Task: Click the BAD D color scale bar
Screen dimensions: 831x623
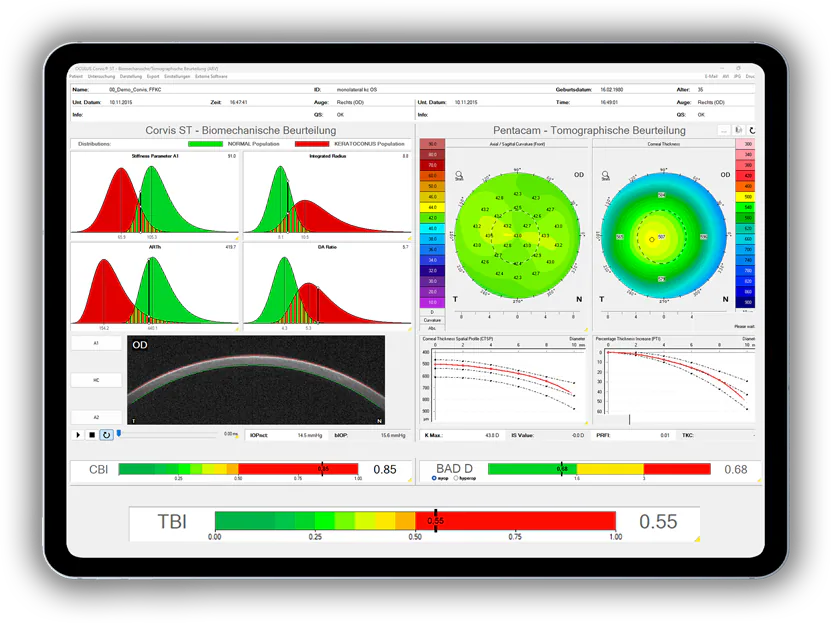Action: click(x=599, y=469)
